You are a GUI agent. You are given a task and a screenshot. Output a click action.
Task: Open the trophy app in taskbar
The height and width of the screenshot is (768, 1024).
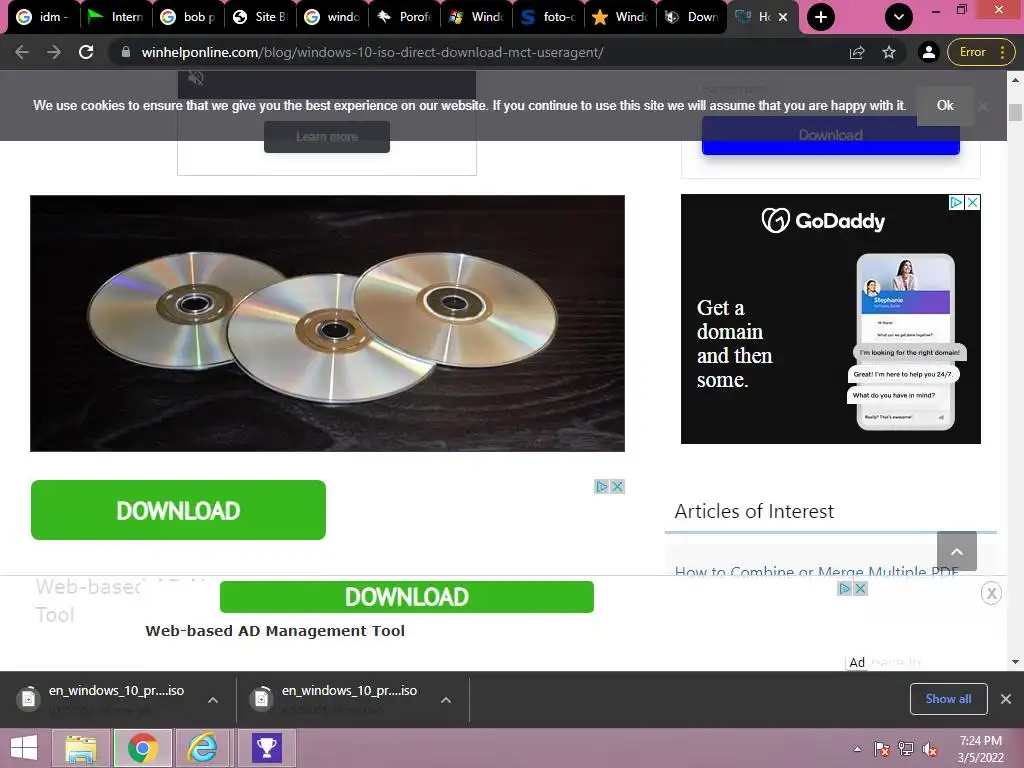(x=266, y=748)
